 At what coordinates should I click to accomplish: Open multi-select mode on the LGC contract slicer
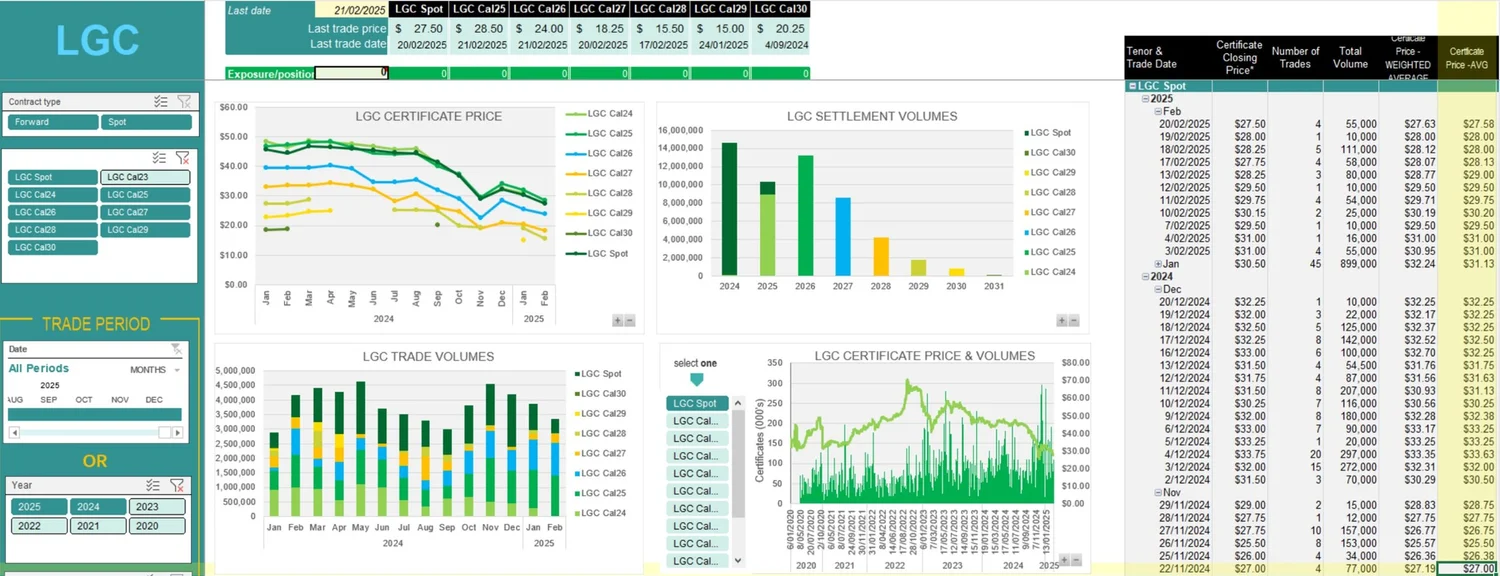click(x=159, y=157)
